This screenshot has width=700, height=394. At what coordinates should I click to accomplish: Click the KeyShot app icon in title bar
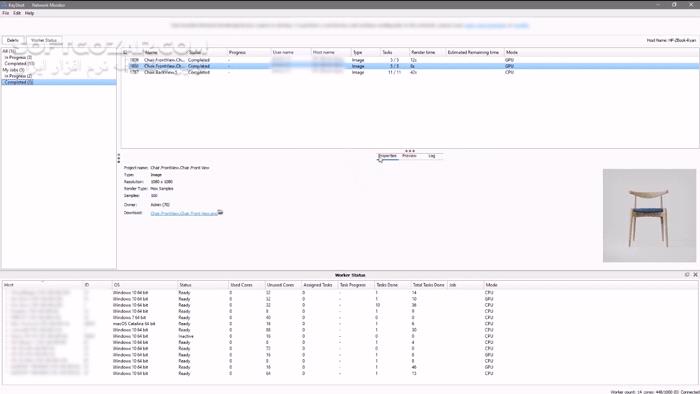pyautogui.click(x=4, y=5)
